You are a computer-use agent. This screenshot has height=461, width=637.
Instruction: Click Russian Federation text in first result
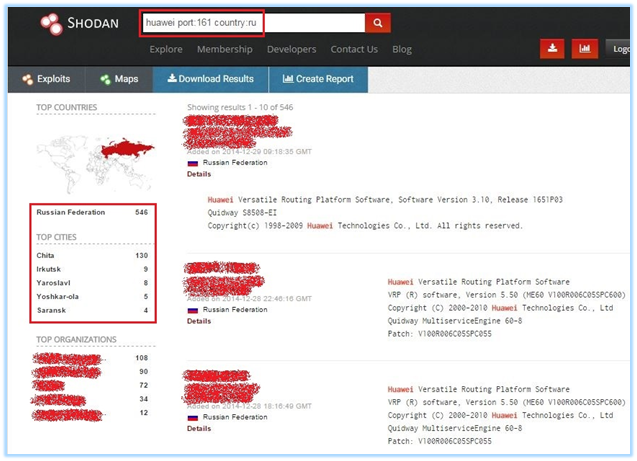click(235, 162)
